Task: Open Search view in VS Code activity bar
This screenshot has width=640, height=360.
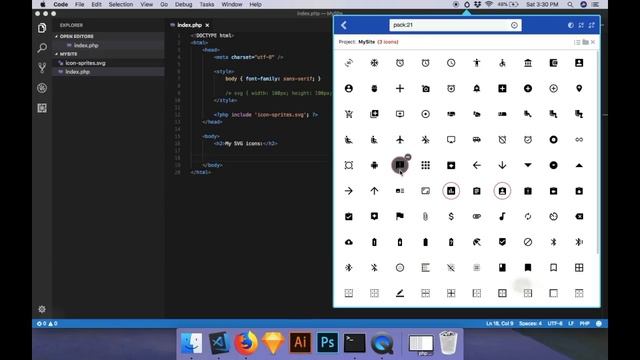Action: (x=42, y=48)
